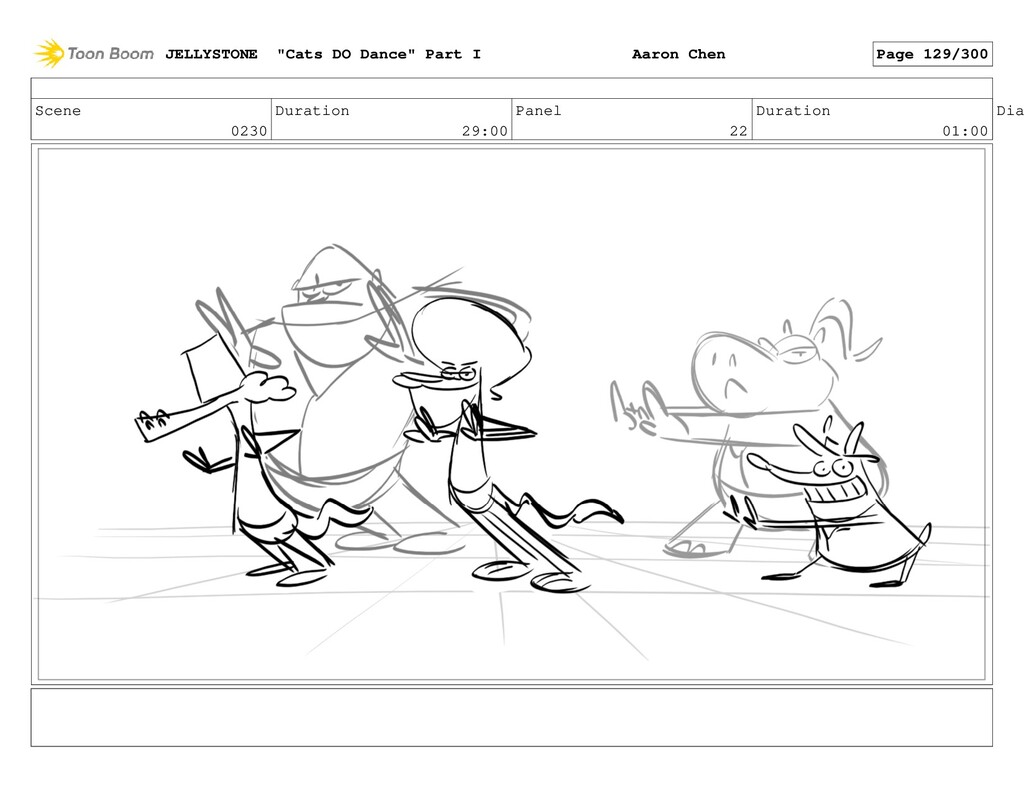Select the artist name Aaron Chen
The width and height of the screenshot is (1024, 793).
tap(679, 54)
